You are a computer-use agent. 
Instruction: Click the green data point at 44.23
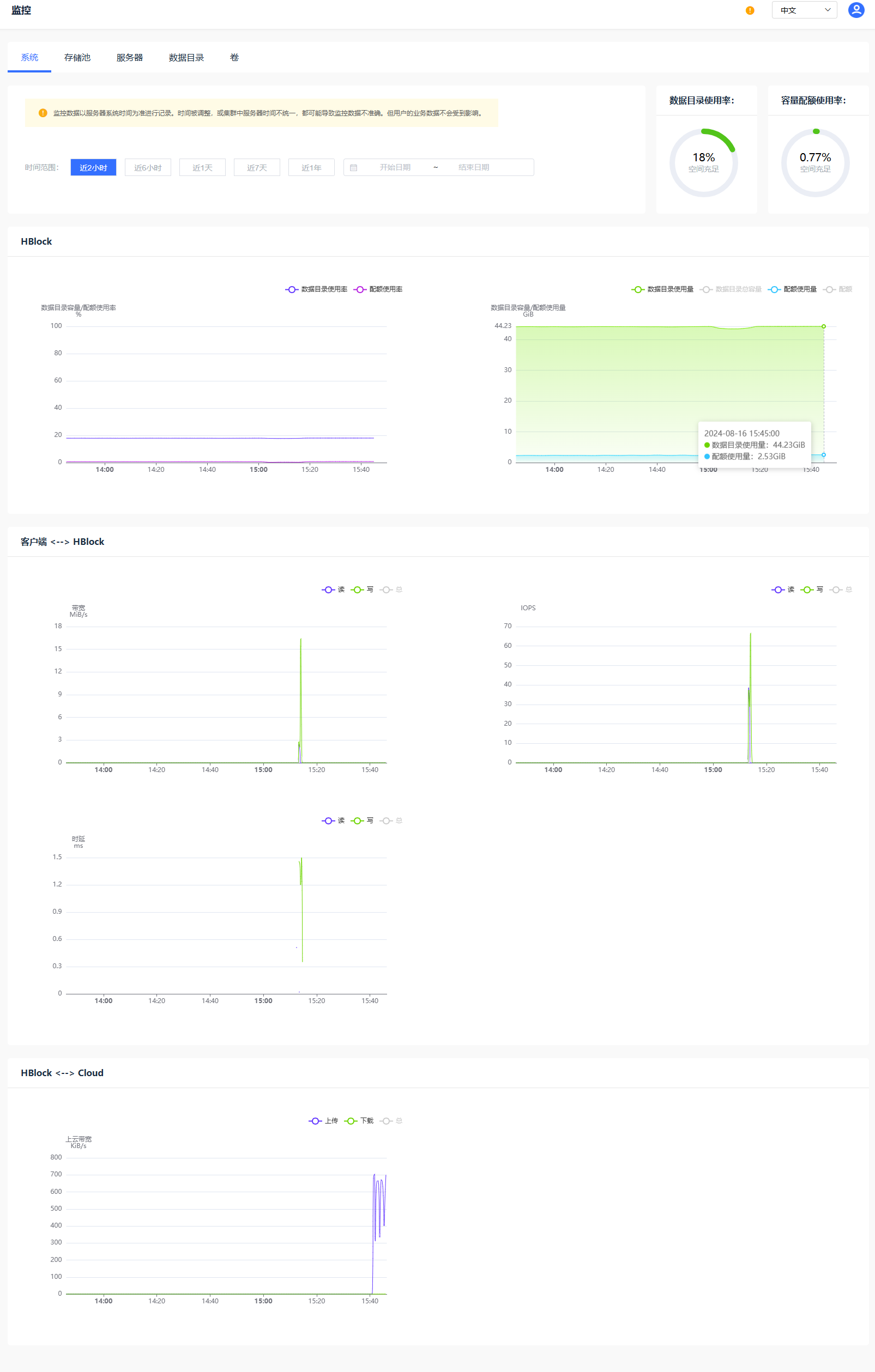[x=823, y=326]
